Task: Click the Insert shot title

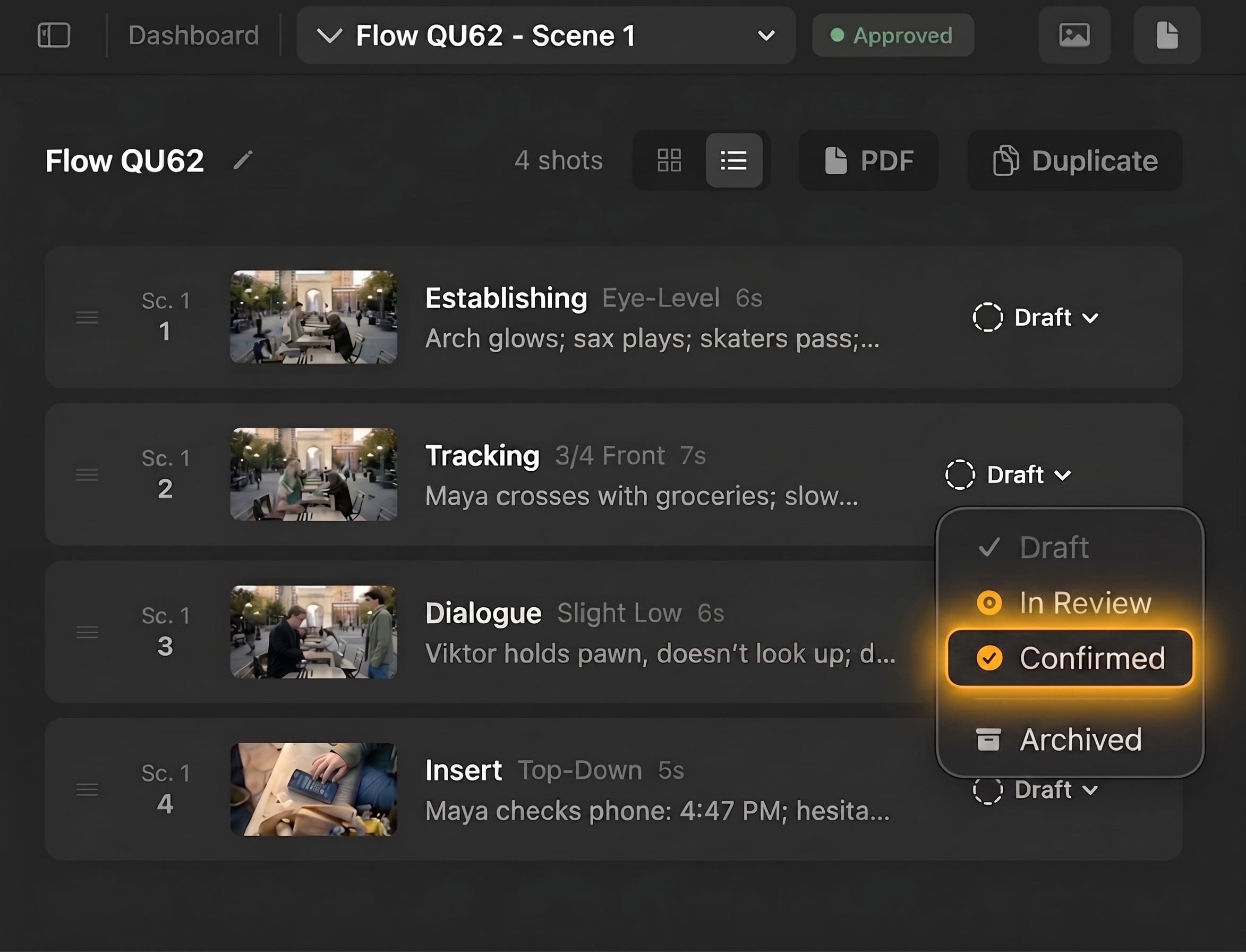Action: (463, 771)
